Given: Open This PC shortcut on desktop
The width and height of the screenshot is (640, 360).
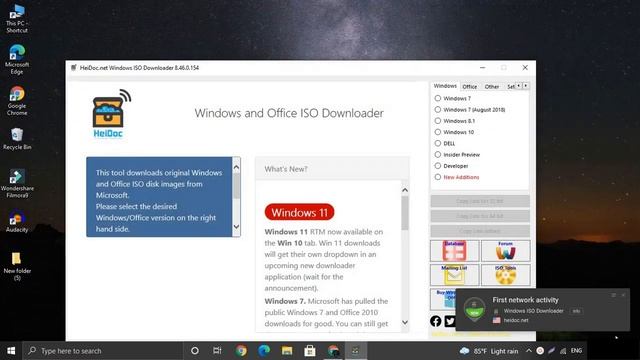Looking at the screenshot, I should pos(17,18).
